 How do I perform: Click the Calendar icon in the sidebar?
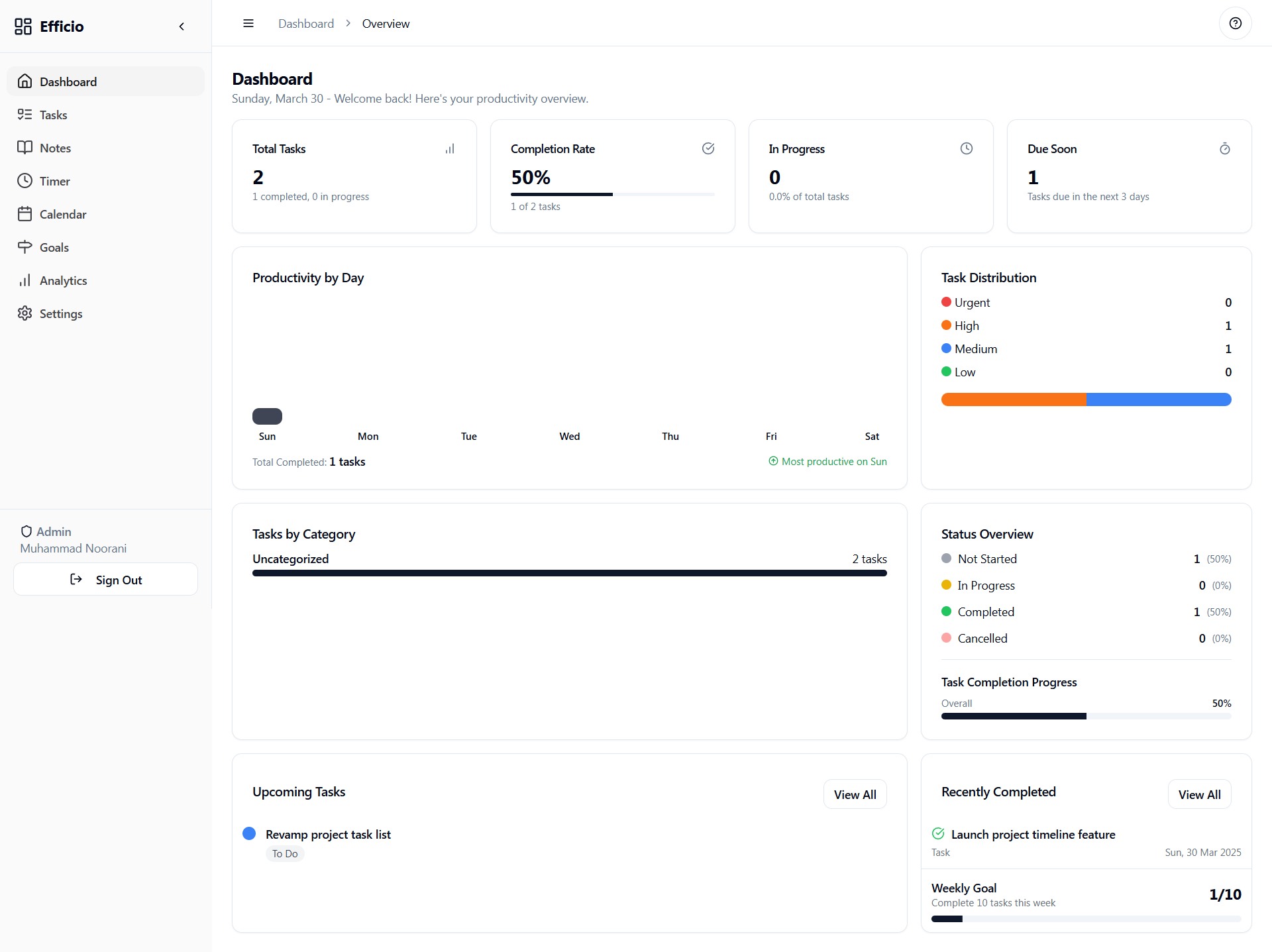click(25, 213)
